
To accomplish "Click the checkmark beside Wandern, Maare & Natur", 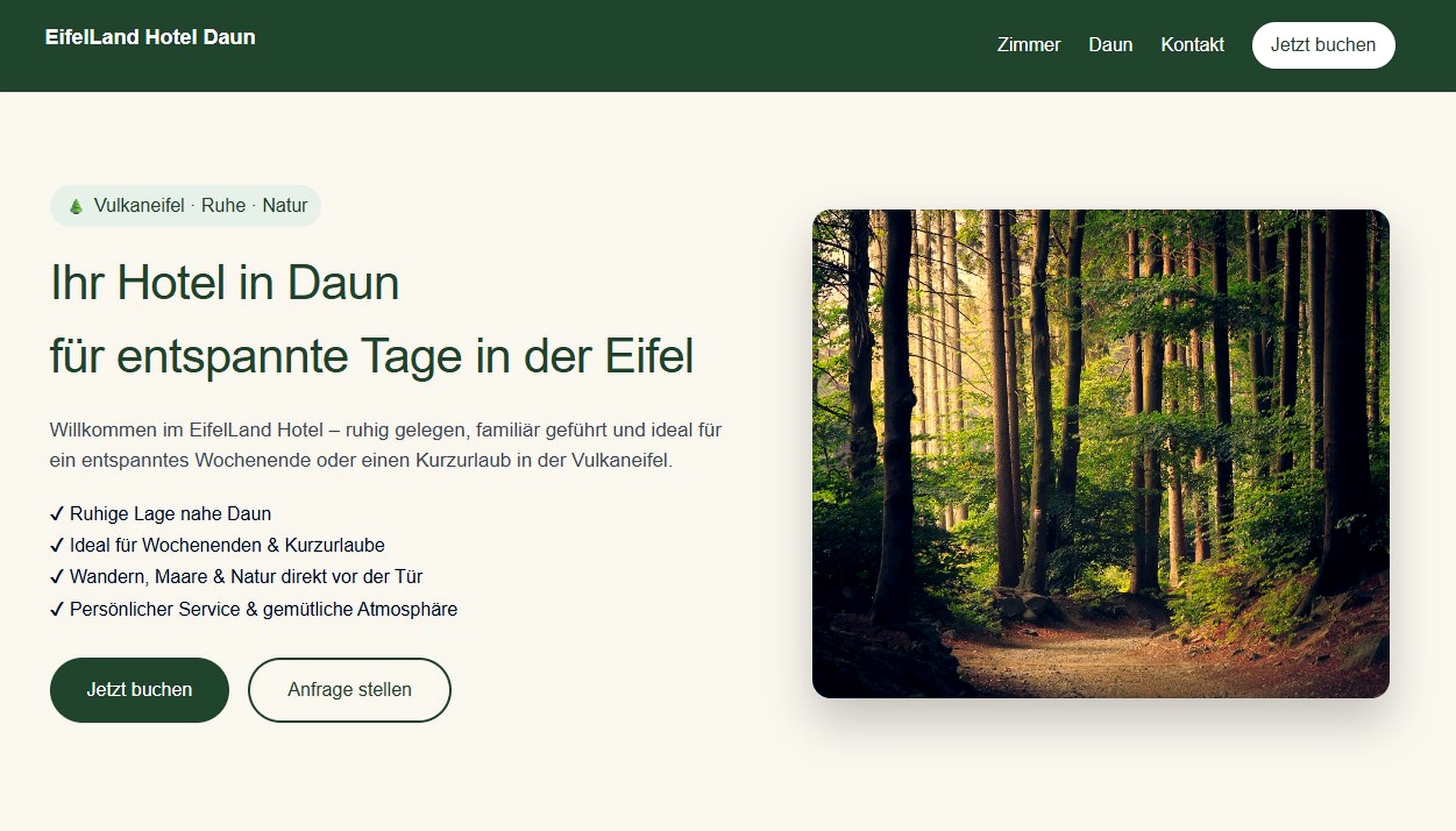I will coord(56,577).
